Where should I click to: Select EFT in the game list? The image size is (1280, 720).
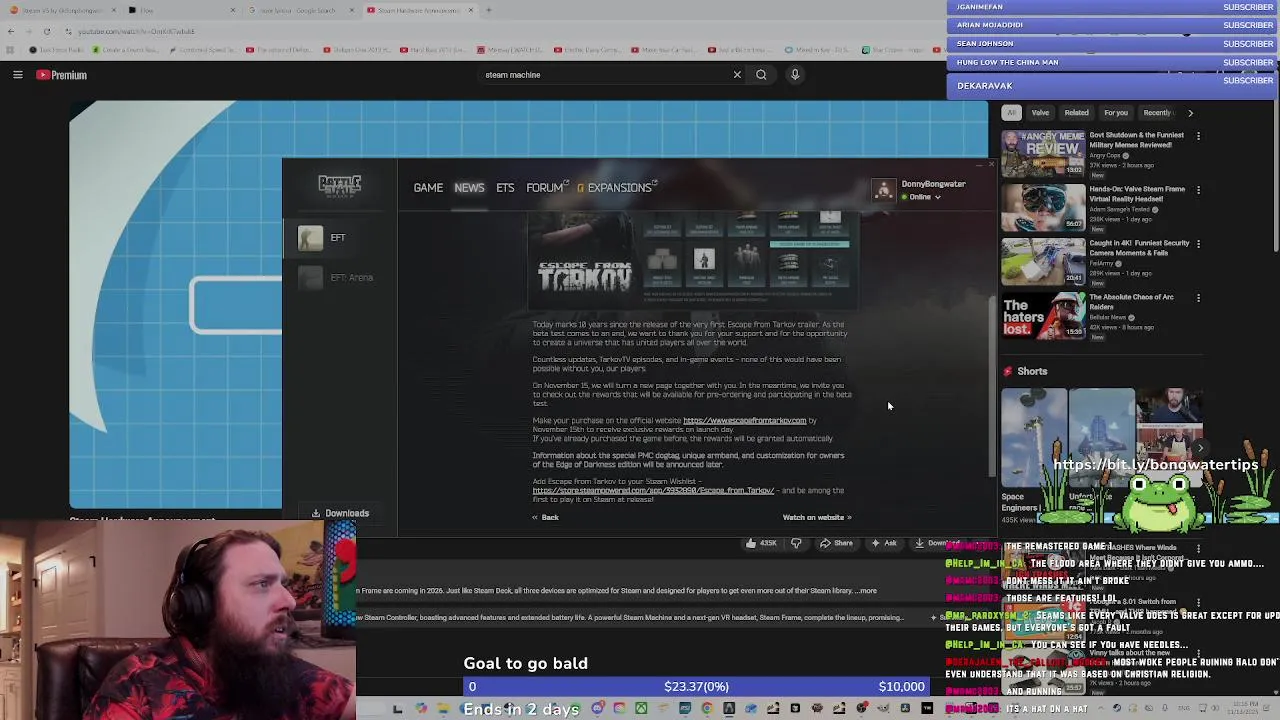click(x=340, y=238)
